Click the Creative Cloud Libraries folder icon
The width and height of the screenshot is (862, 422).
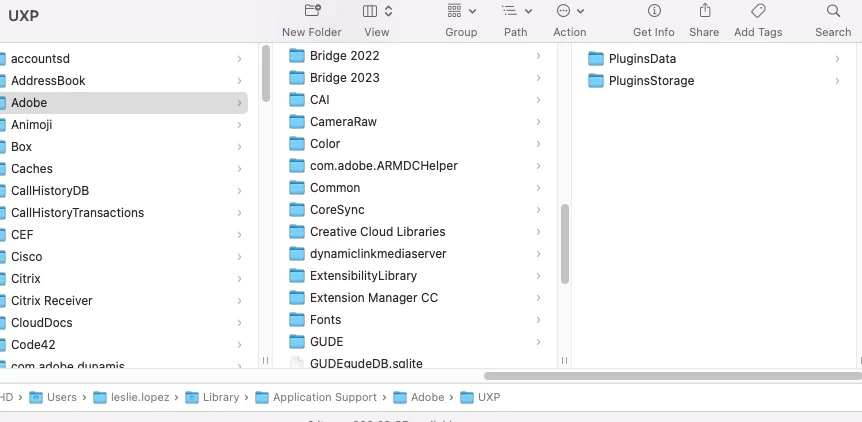pos(297,231)
